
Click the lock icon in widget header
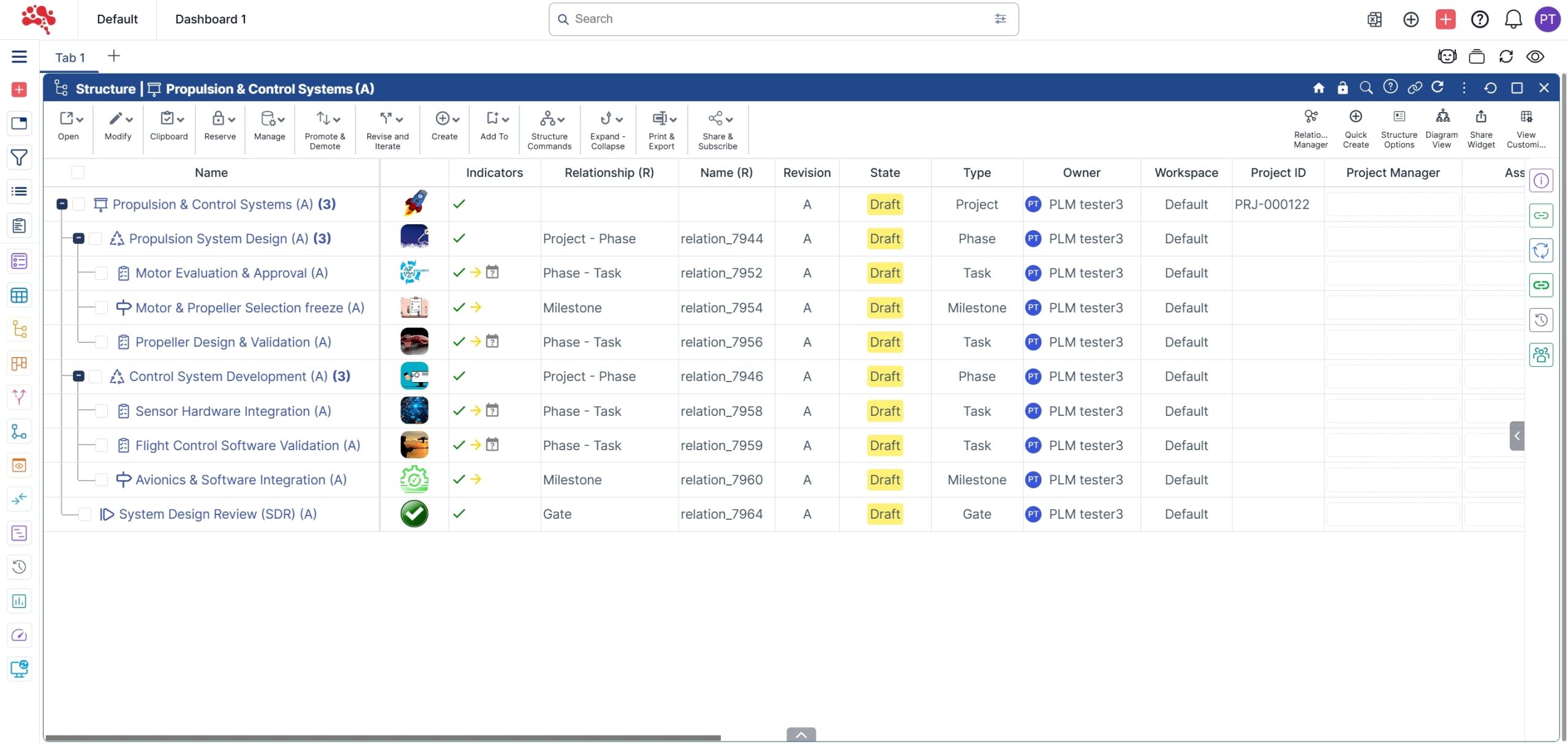[1342, 88]
